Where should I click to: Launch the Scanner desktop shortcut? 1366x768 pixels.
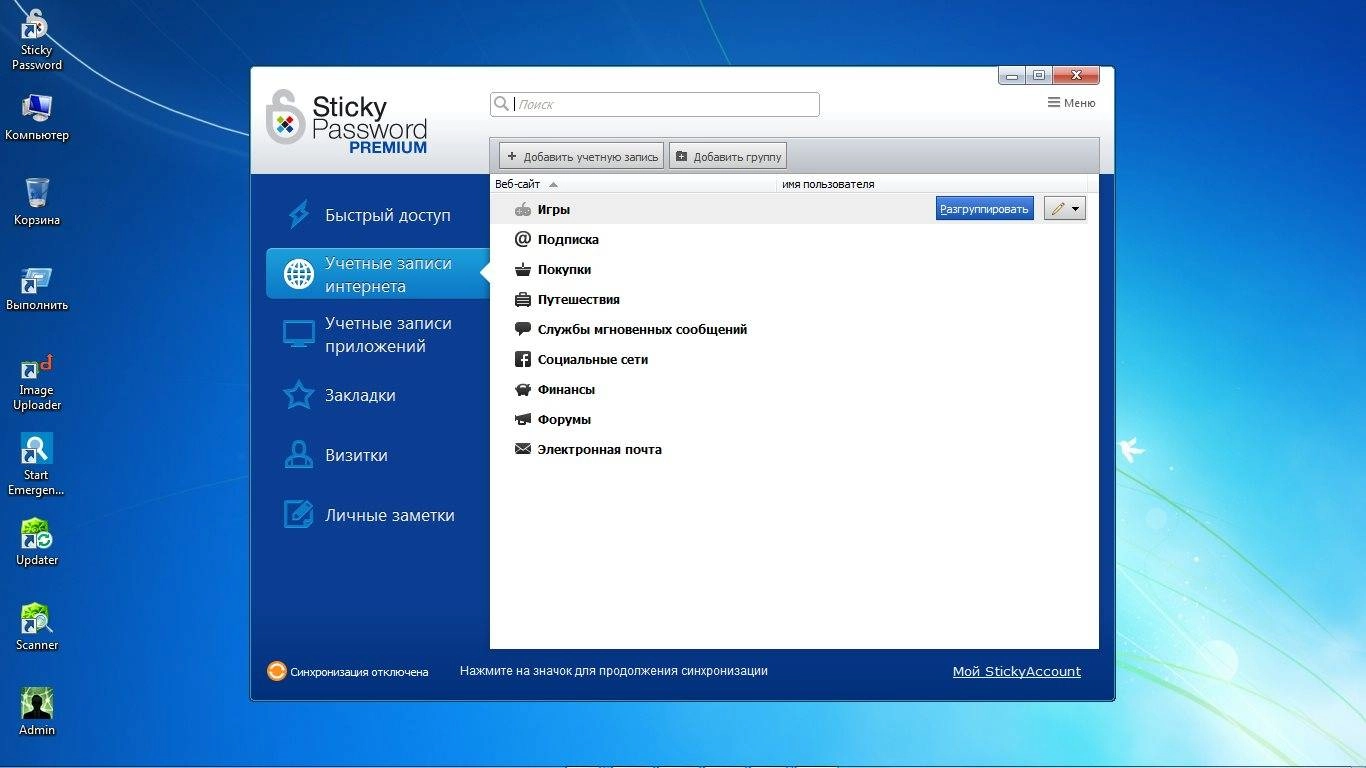[37, 627]
